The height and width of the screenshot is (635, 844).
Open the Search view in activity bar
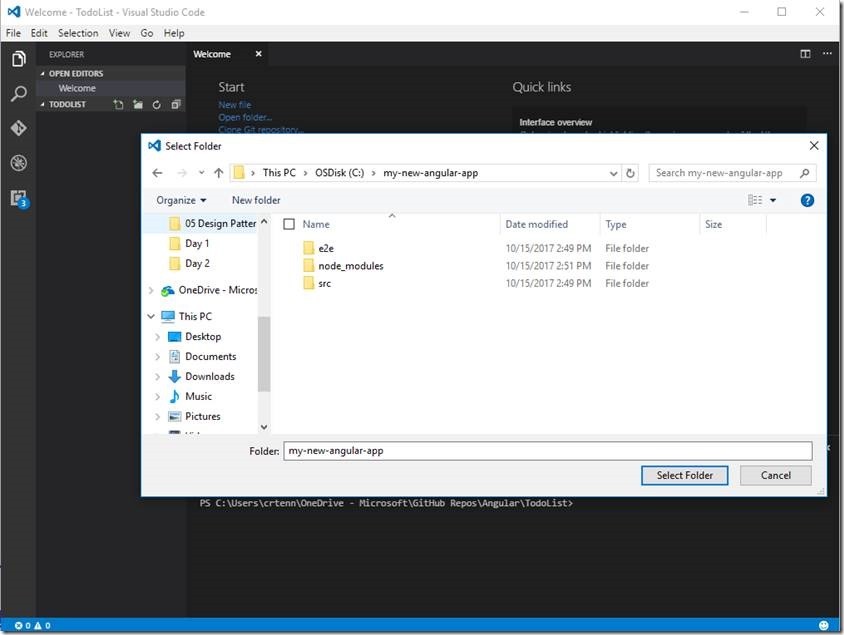18,94
